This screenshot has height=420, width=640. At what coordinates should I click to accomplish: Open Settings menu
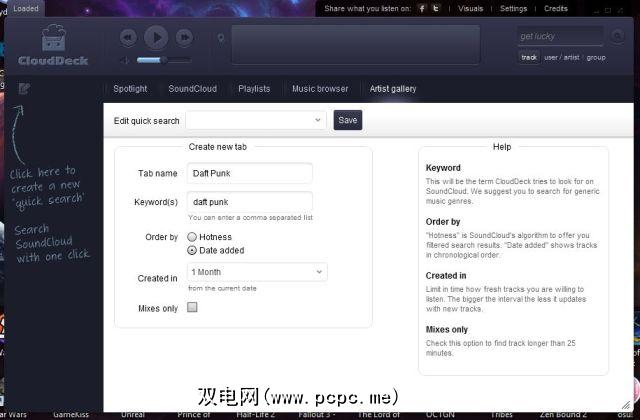(513, 9)
